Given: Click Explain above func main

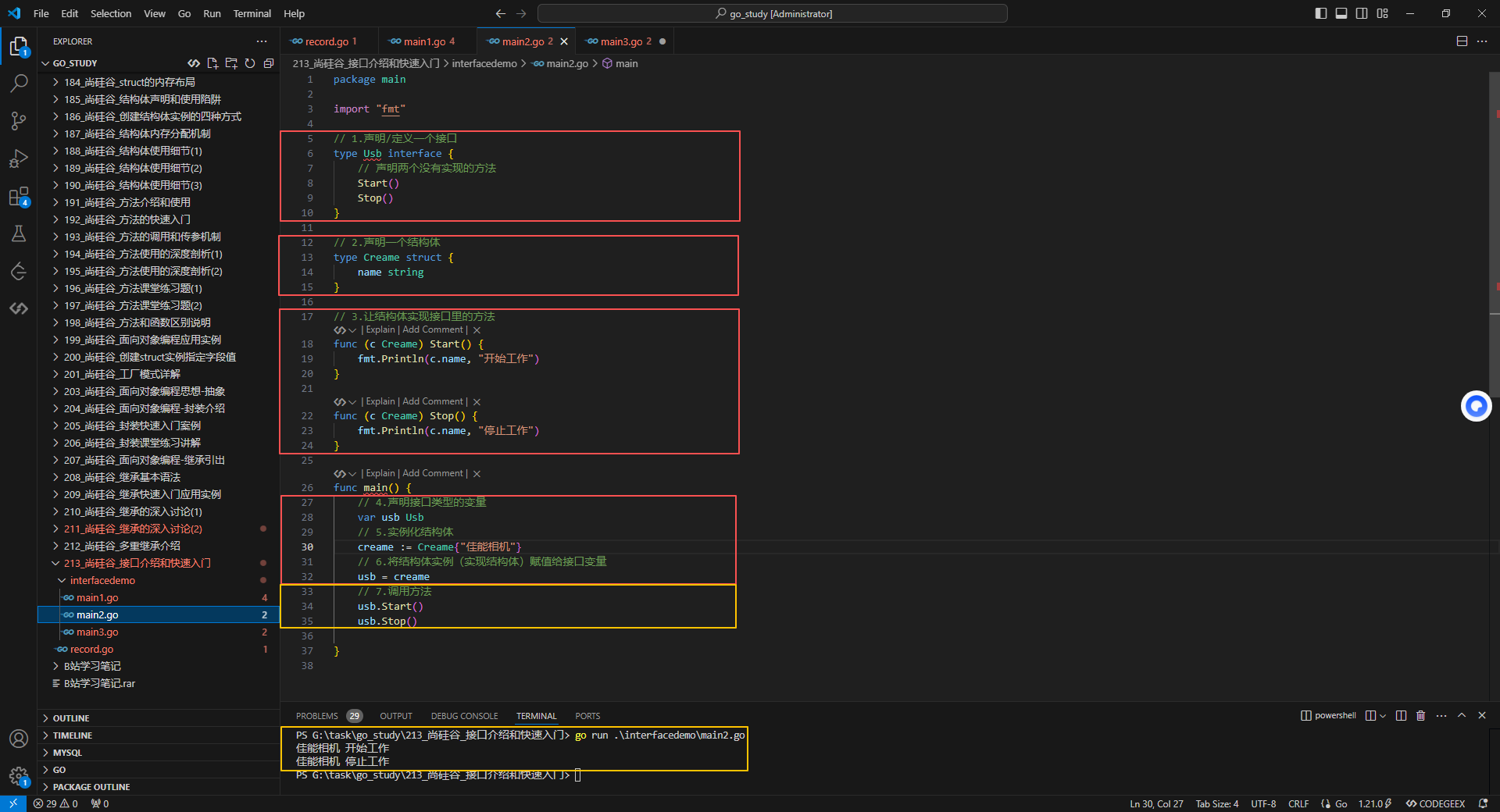Looking at the screenshot, I should 380,473.
